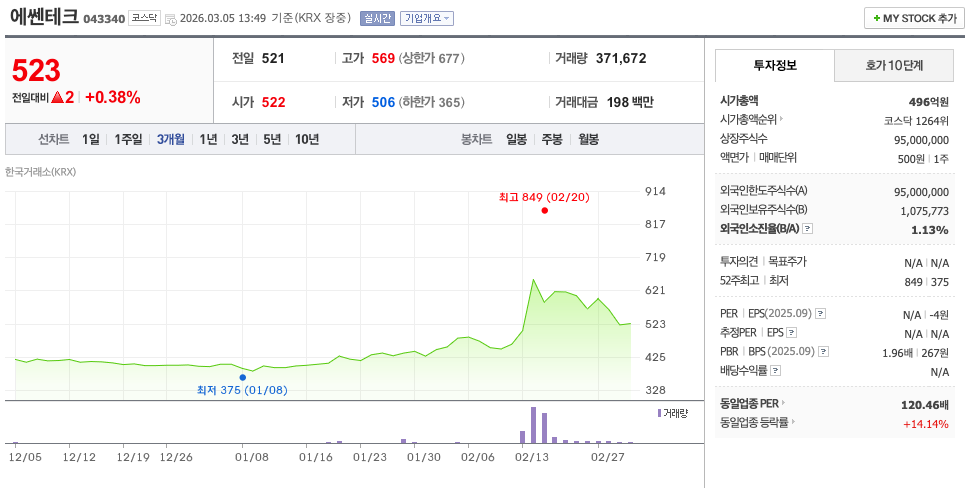Click the 고가 569 value
This screenshot has height=488, width=972.
pos(383,58)
